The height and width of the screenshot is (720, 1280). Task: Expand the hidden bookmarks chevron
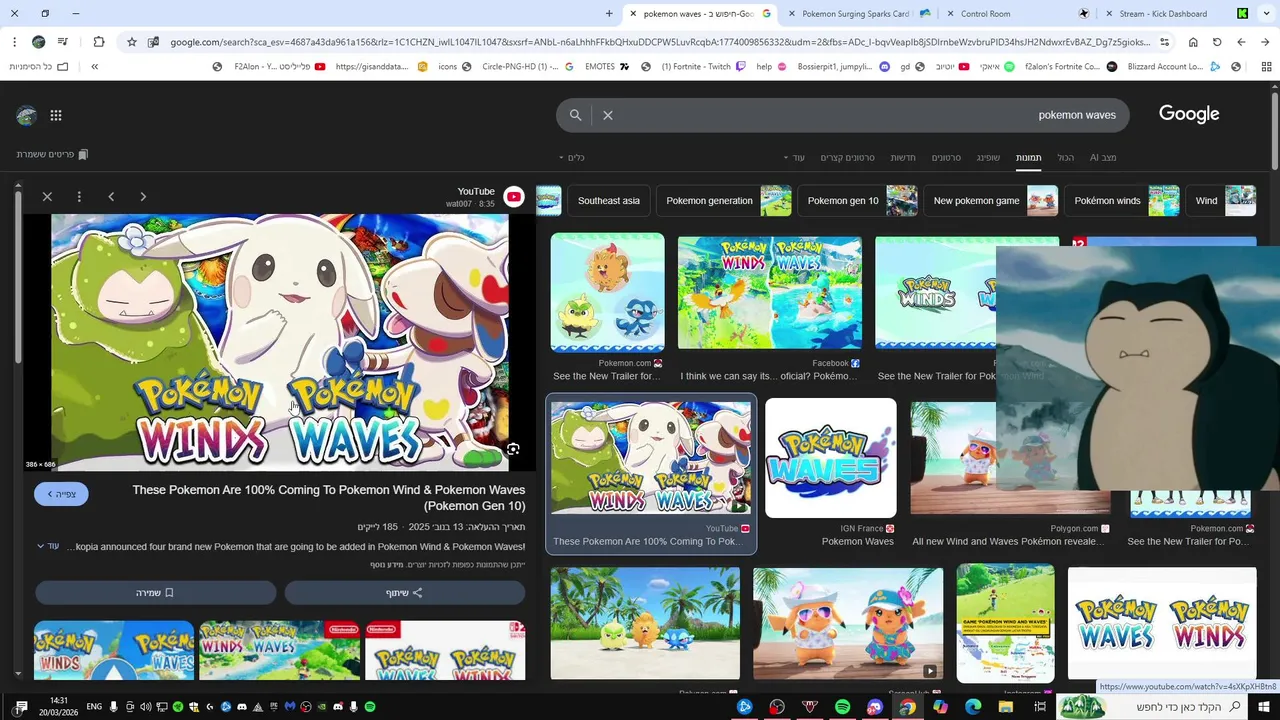(x=94, y=67)
